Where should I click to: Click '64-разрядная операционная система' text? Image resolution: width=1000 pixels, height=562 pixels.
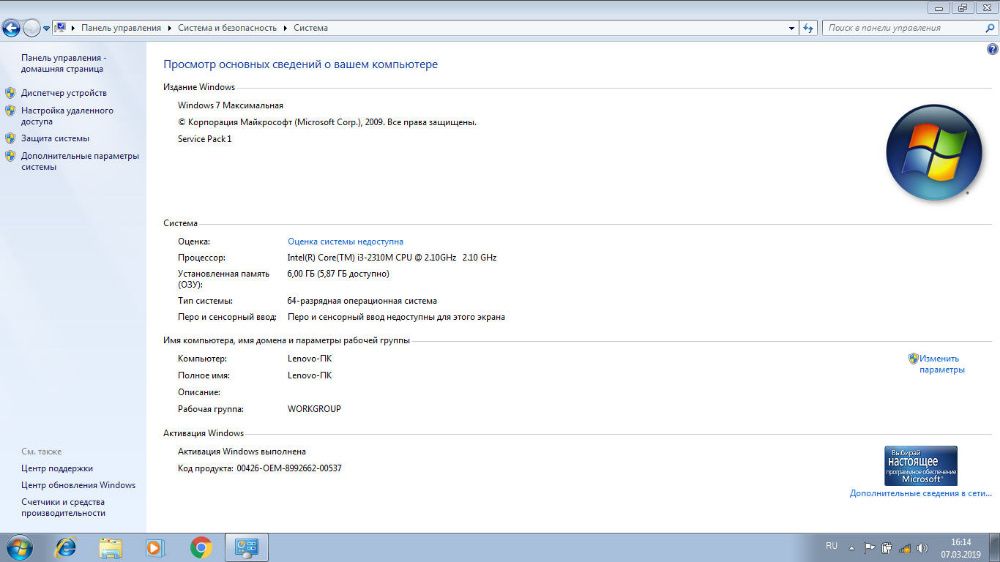362,301
